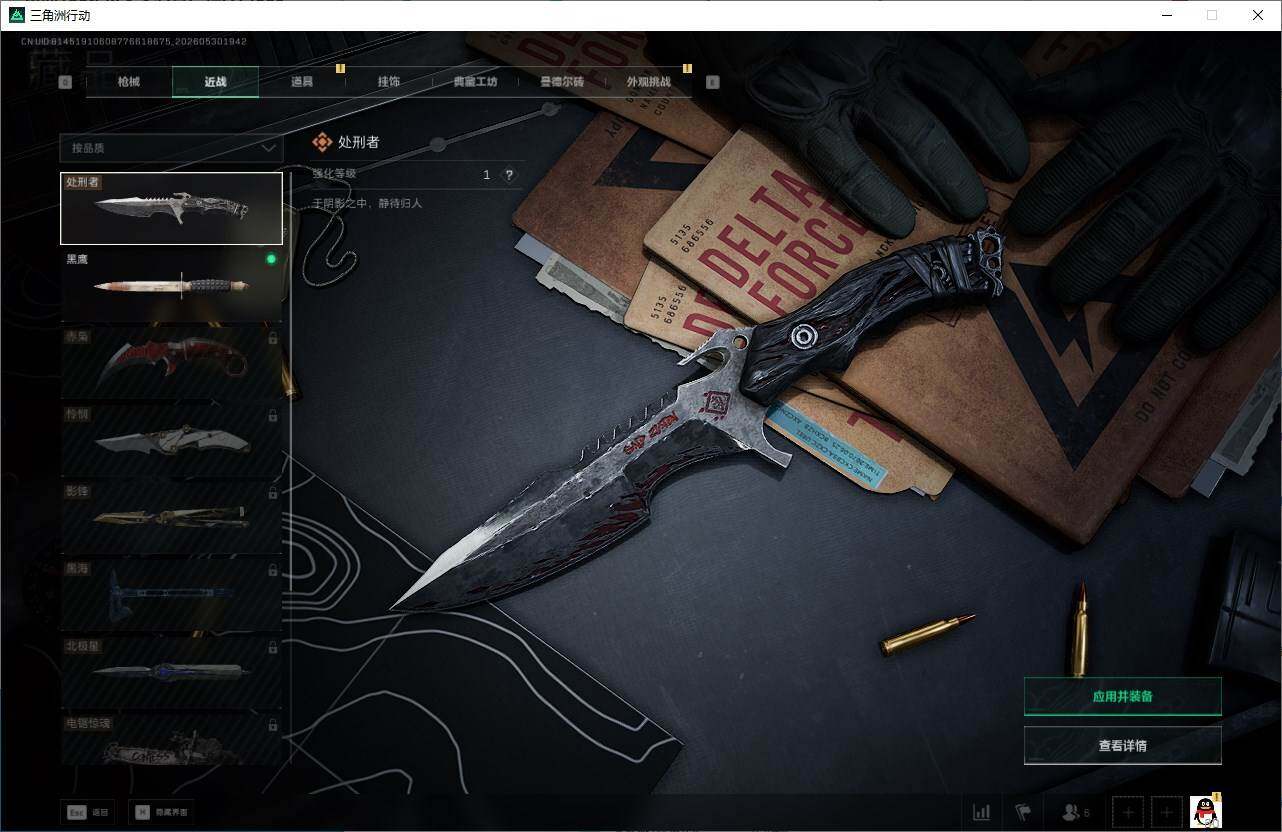The image size is (1282, 832).
Task: Switch to the 枪械 tab
Action: [129, 82]
